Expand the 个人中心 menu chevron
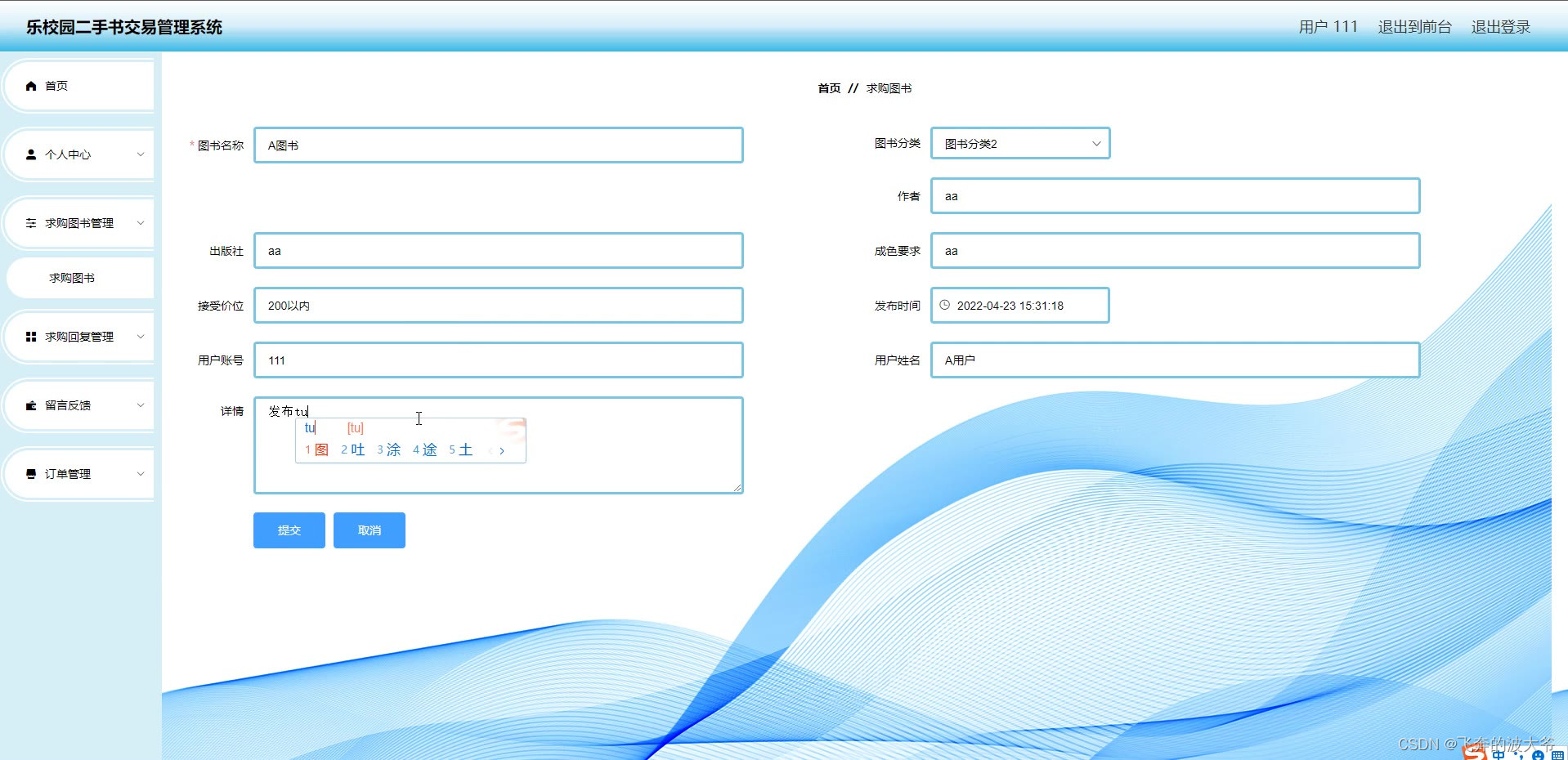1568x760 pixels. tap(141, 154)
